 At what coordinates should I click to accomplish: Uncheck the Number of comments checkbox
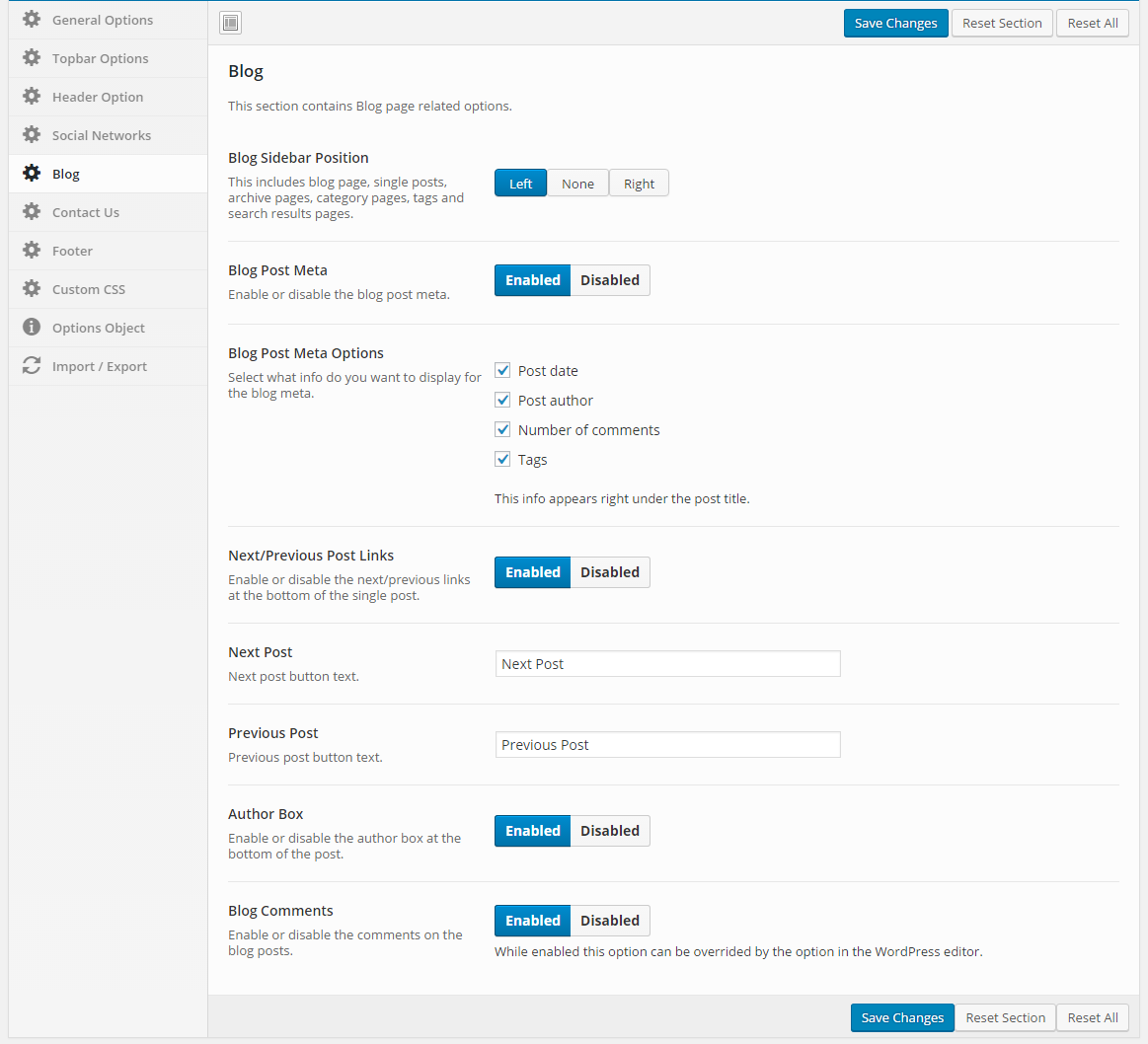502,430
